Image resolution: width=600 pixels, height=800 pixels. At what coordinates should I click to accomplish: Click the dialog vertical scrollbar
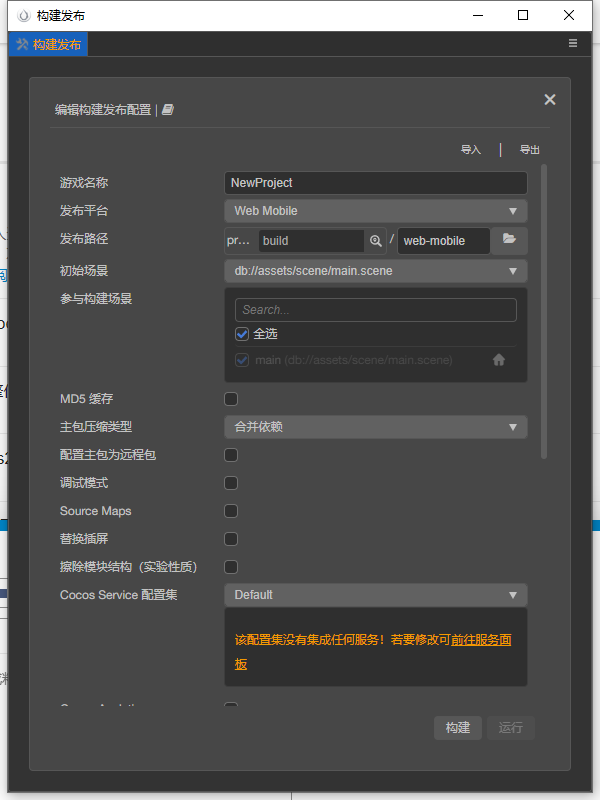[544, 311]
